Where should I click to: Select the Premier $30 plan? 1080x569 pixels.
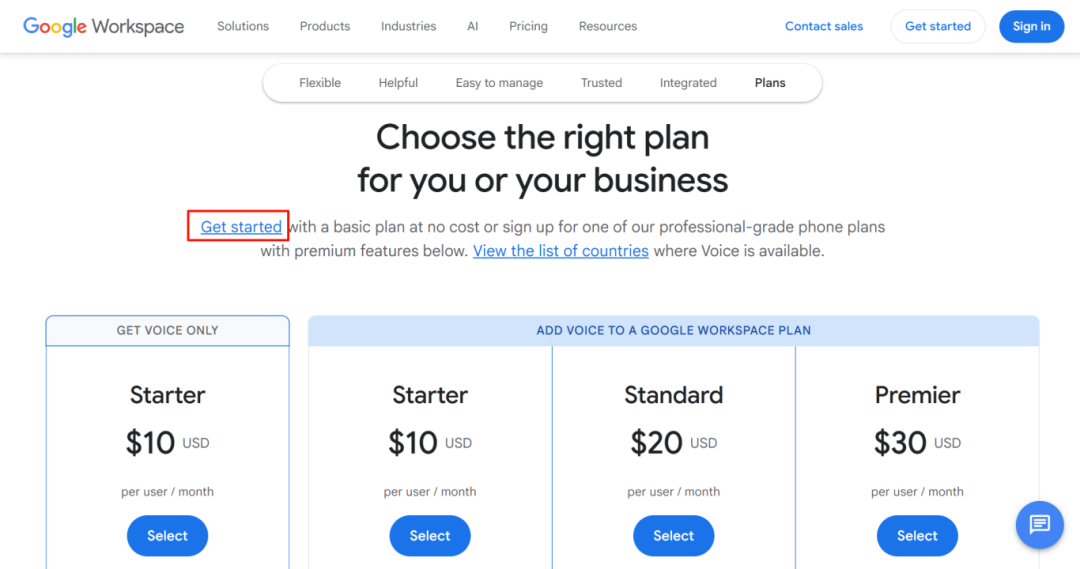[917, 536]
